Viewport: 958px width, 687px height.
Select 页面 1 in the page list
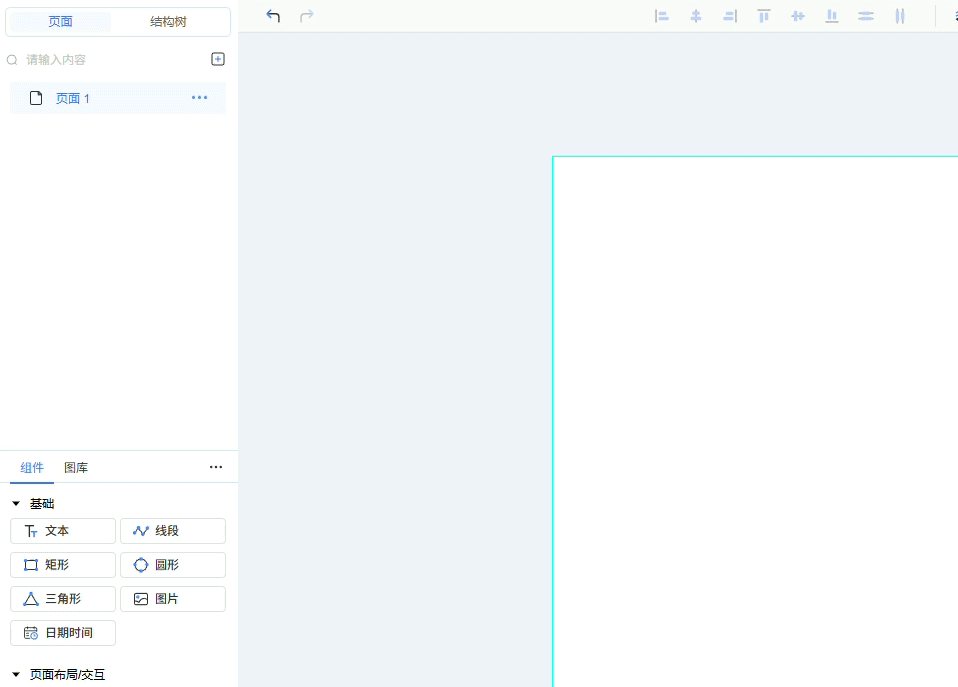coord(72,98)
